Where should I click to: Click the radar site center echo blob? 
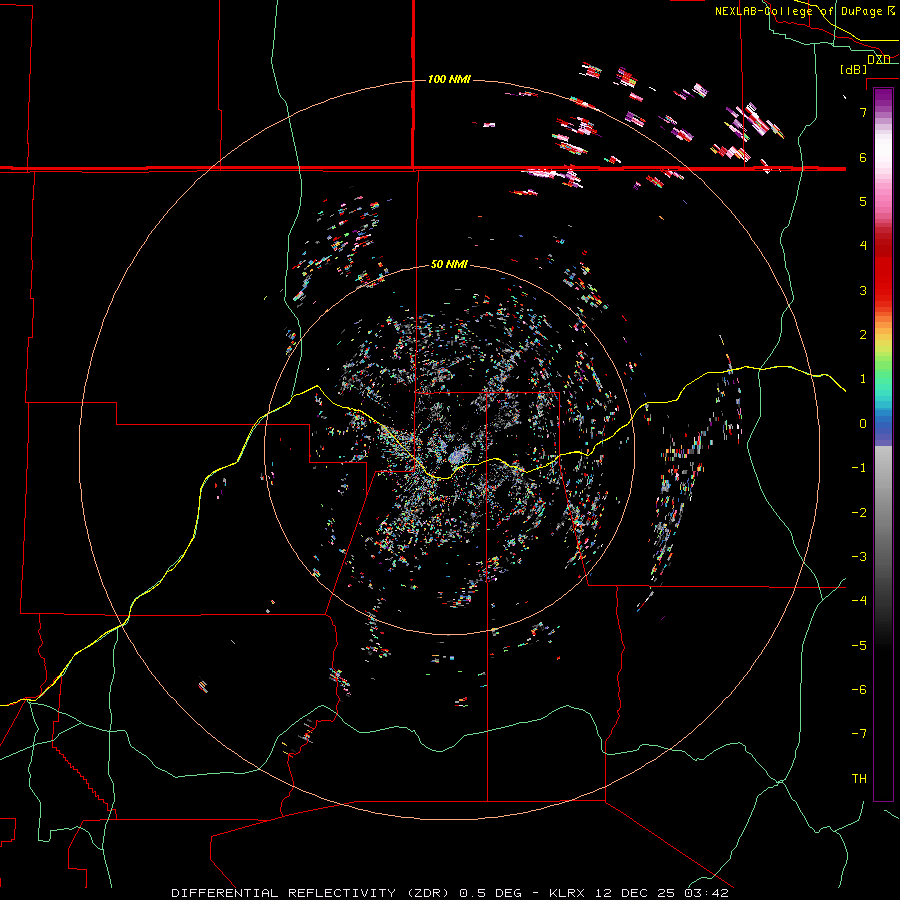coord(457,456)
